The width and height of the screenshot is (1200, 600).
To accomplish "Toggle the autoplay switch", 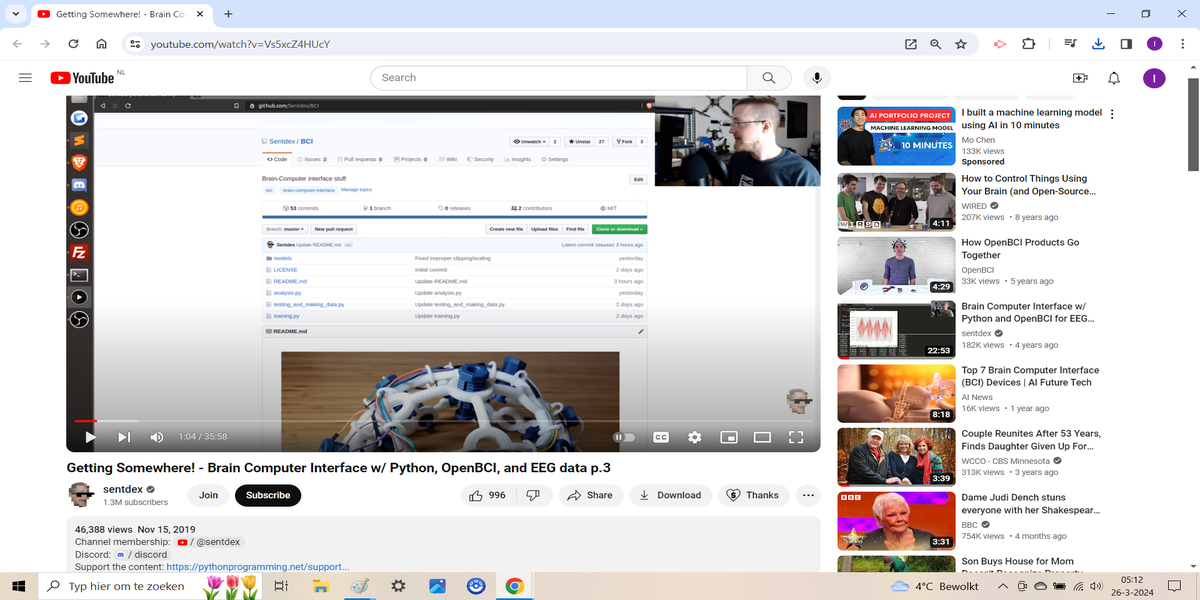I will coord(624,437).
